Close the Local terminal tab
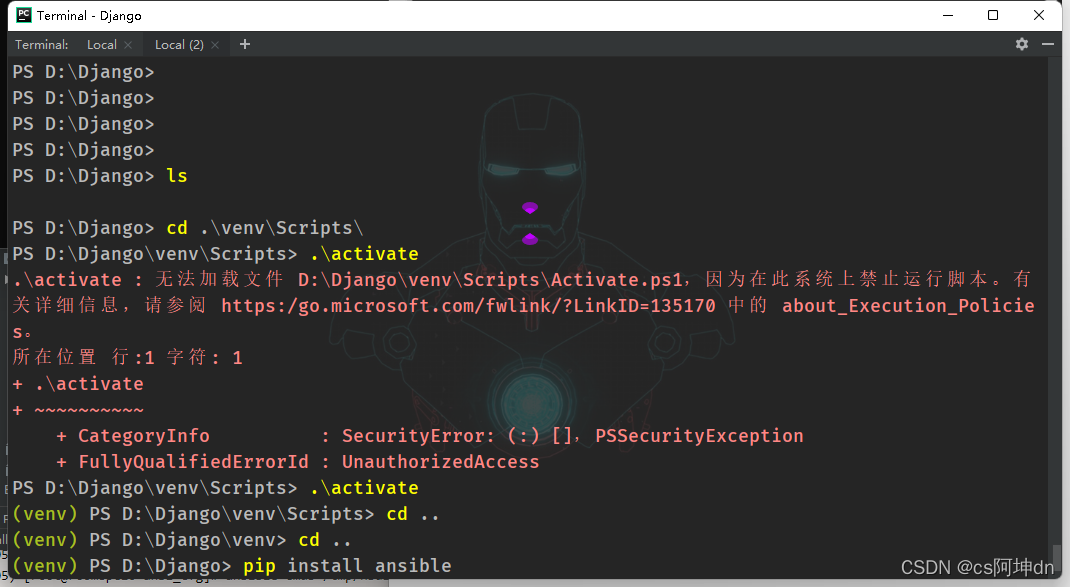 (x=128, y=45)
